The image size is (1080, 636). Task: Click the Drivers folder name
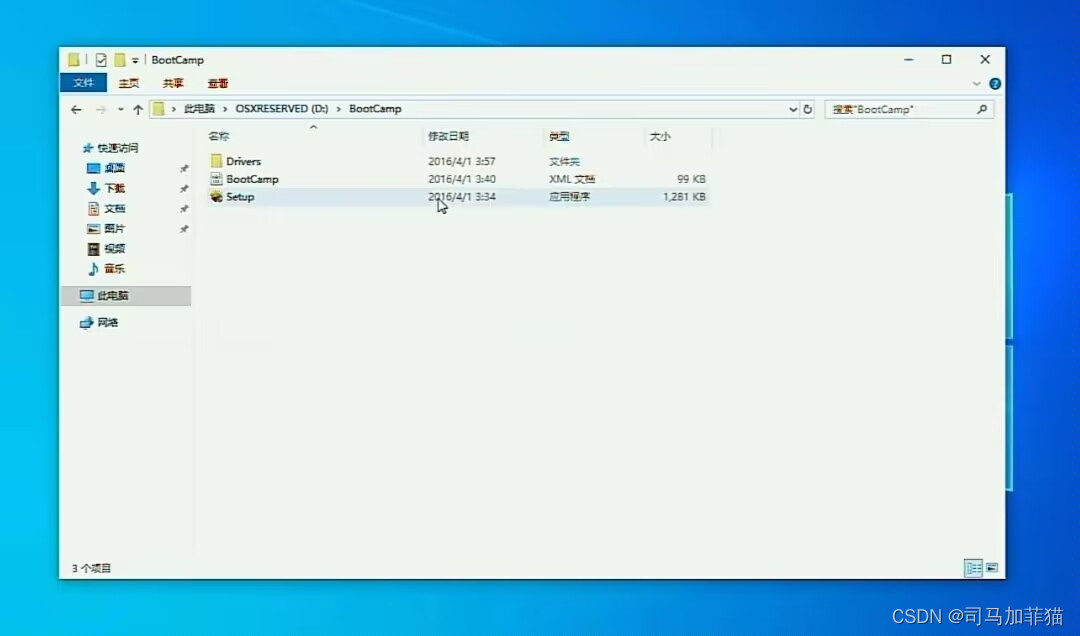click(243, 161)
